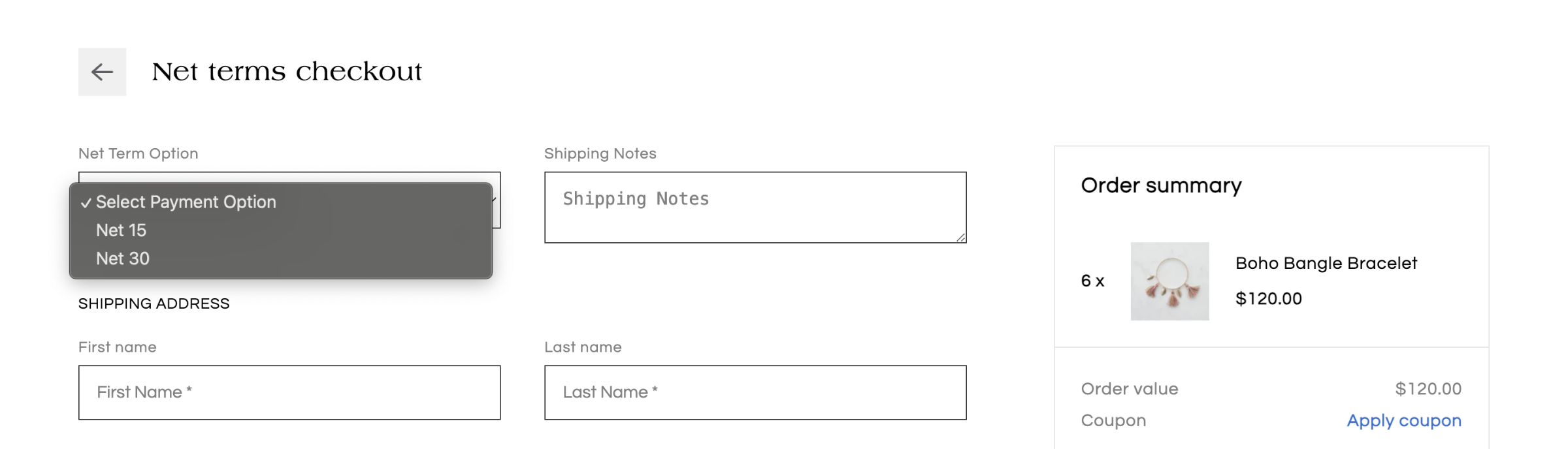The width and height of the screenshot is (1568, 449).
Task: Click the Shipping Notes resize handle
Action: pos(960,238)
